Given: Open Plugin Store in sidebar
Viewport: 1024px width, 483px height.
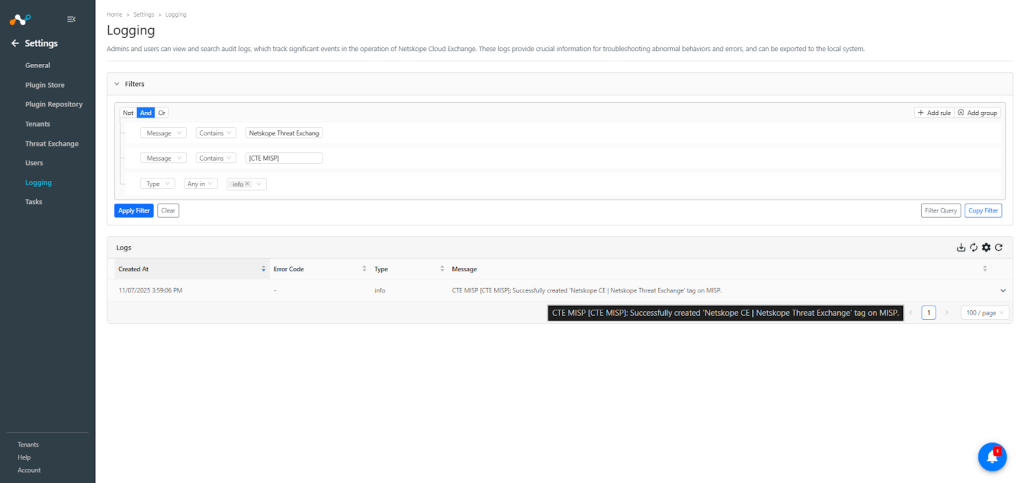Looking at the screenshot, I should point(45,85).
